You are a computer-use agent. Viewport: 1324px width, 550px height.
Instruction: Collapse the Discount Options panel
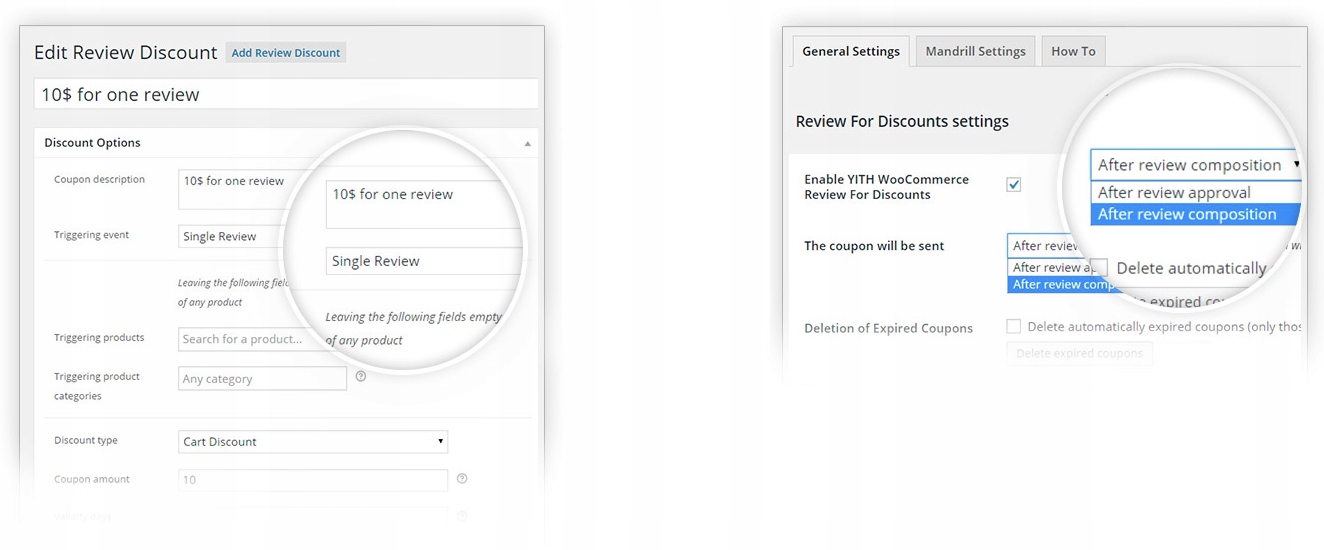tap(527, 143)
